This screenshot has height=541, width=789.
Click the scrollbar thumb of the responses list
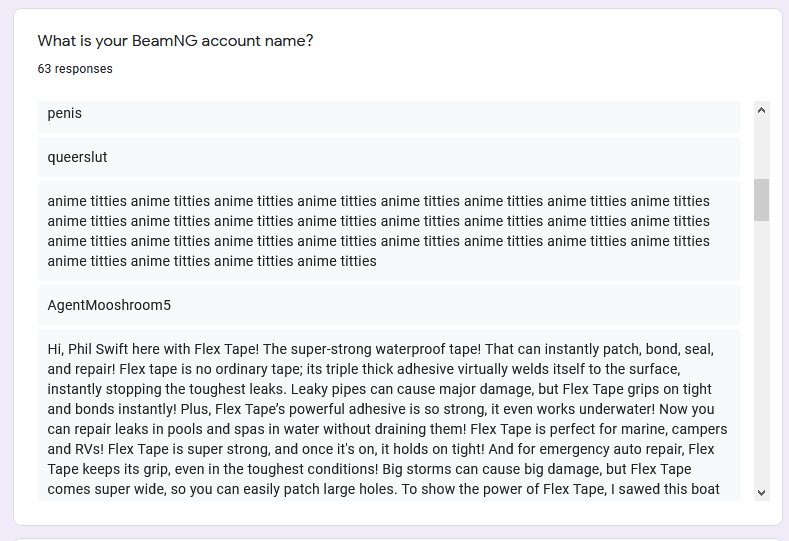pos(761,199)
